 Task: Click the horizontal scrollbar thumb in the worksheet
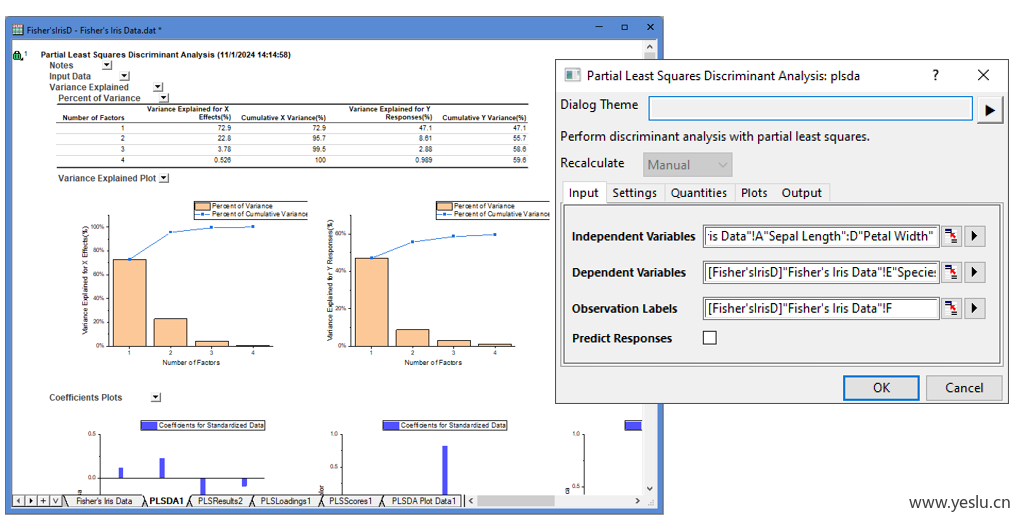tap(516, 500)
